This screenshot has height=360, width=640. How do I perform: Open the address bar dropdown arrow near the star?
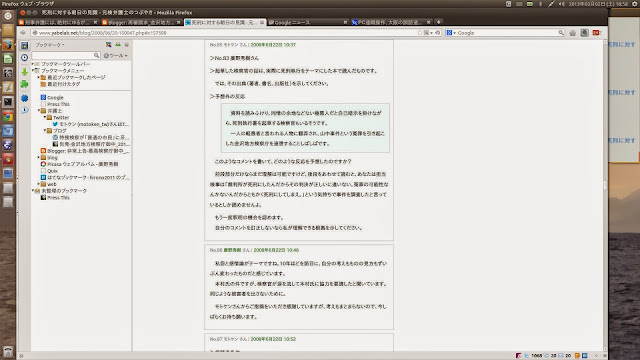431,33
